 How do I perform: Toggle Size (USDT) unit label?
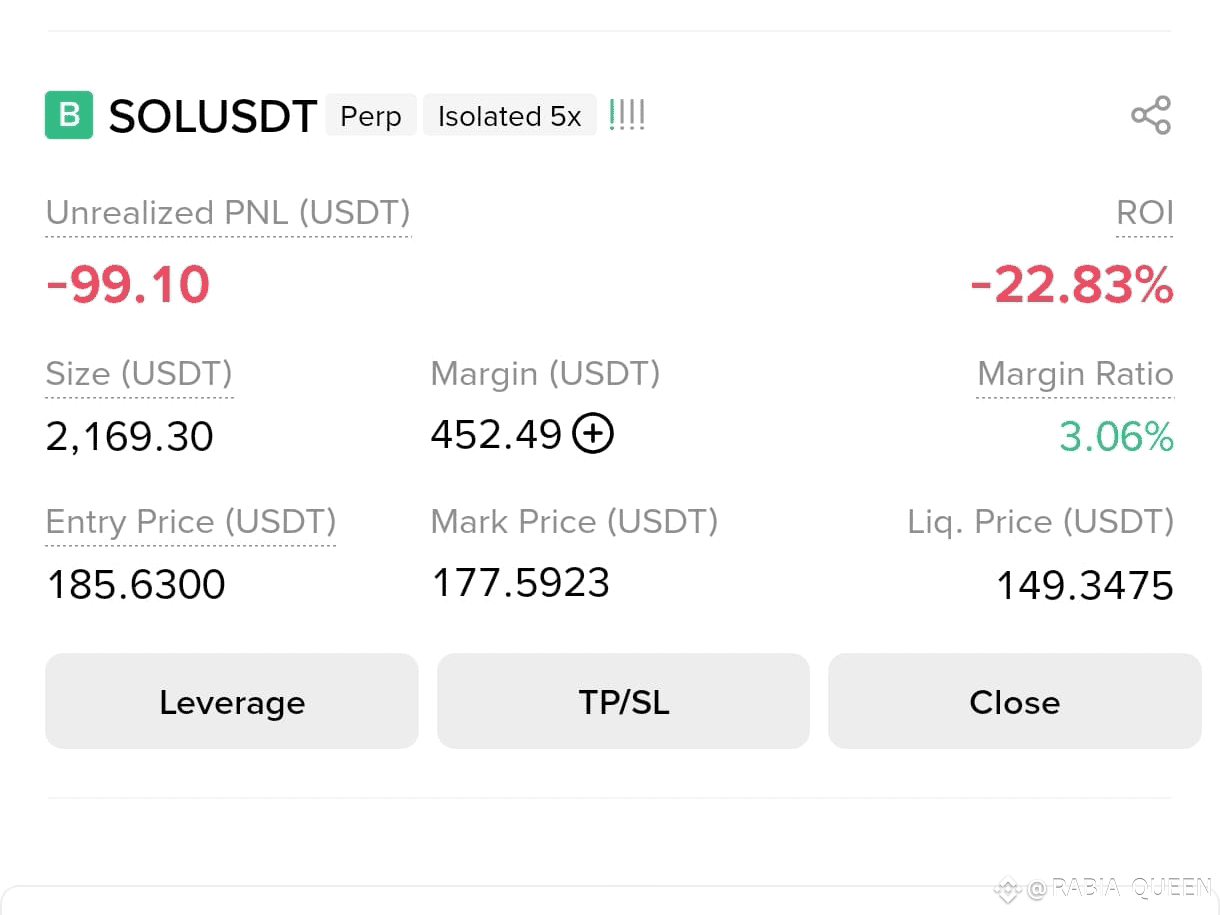139,374
